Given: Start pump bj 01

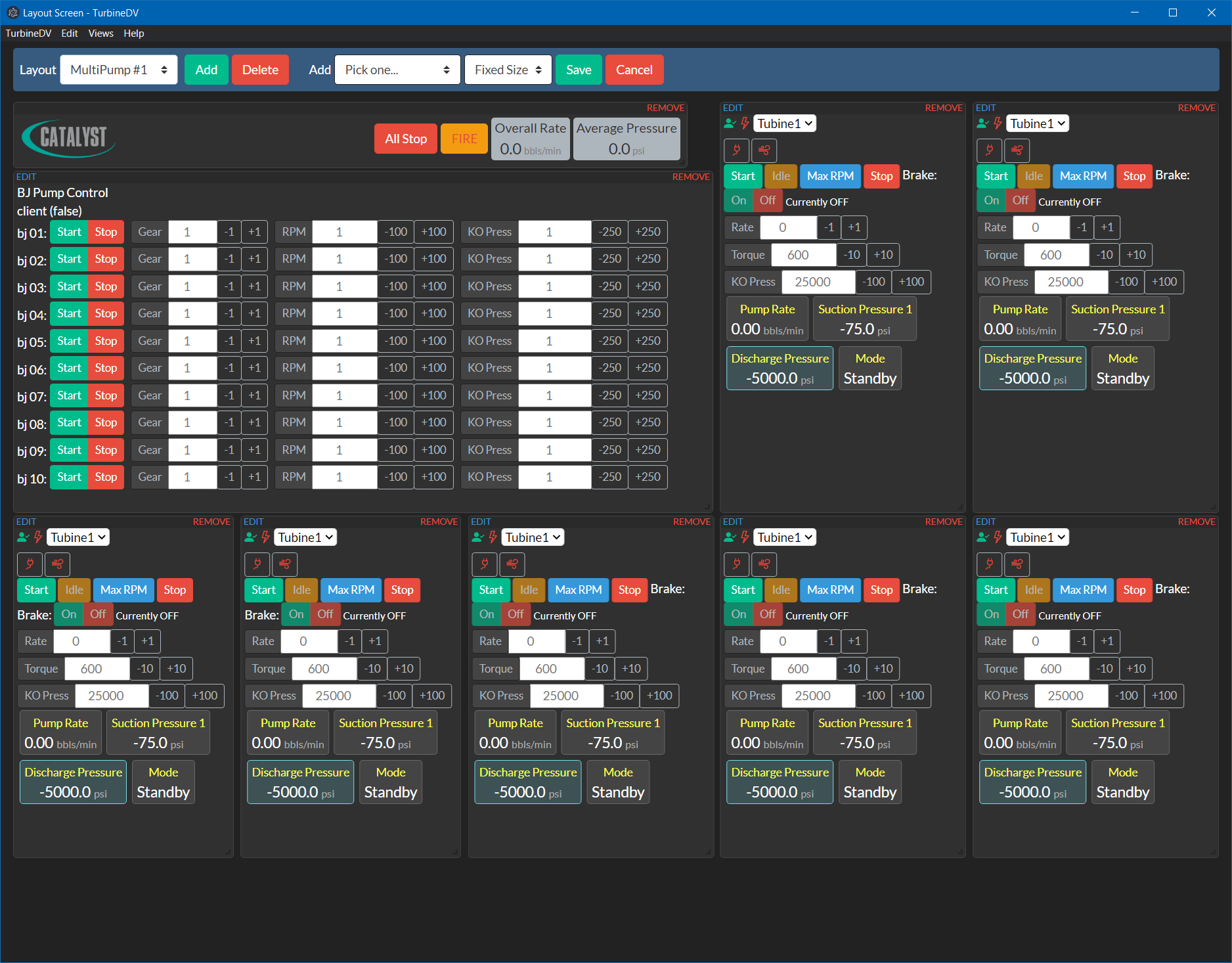Looking at the screenshot, I should 68,232.
